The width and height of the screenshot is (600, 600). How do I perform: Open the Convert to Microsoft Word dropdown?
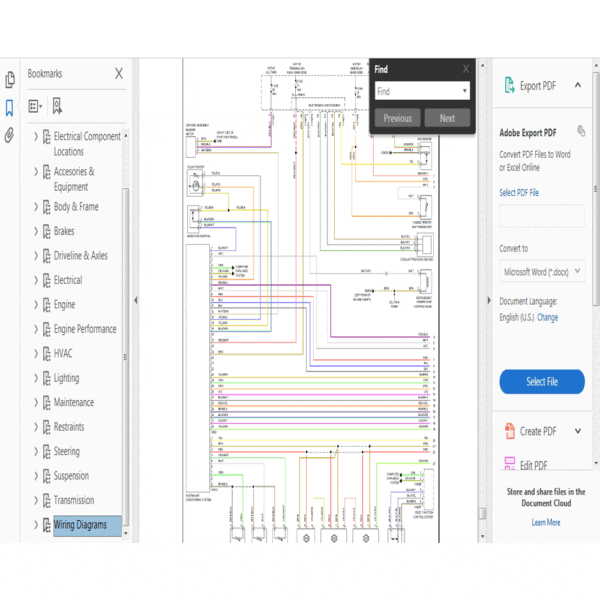(x=542, y=272)
